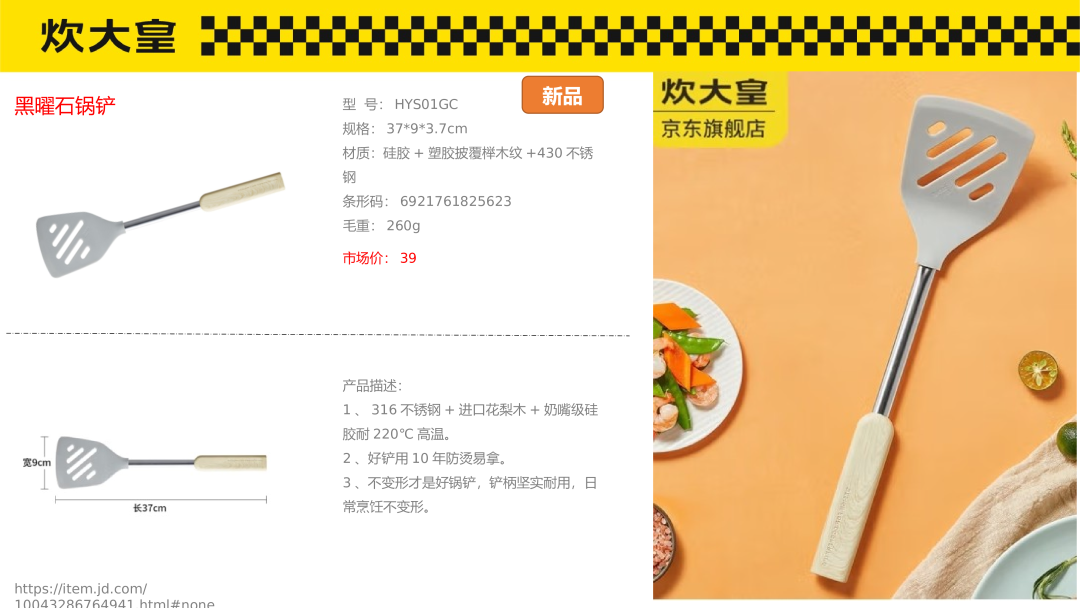The height and width of the screenshot is (608, 1080).
Task: Click the 宽9cm width label
Action: coord(37,463)
